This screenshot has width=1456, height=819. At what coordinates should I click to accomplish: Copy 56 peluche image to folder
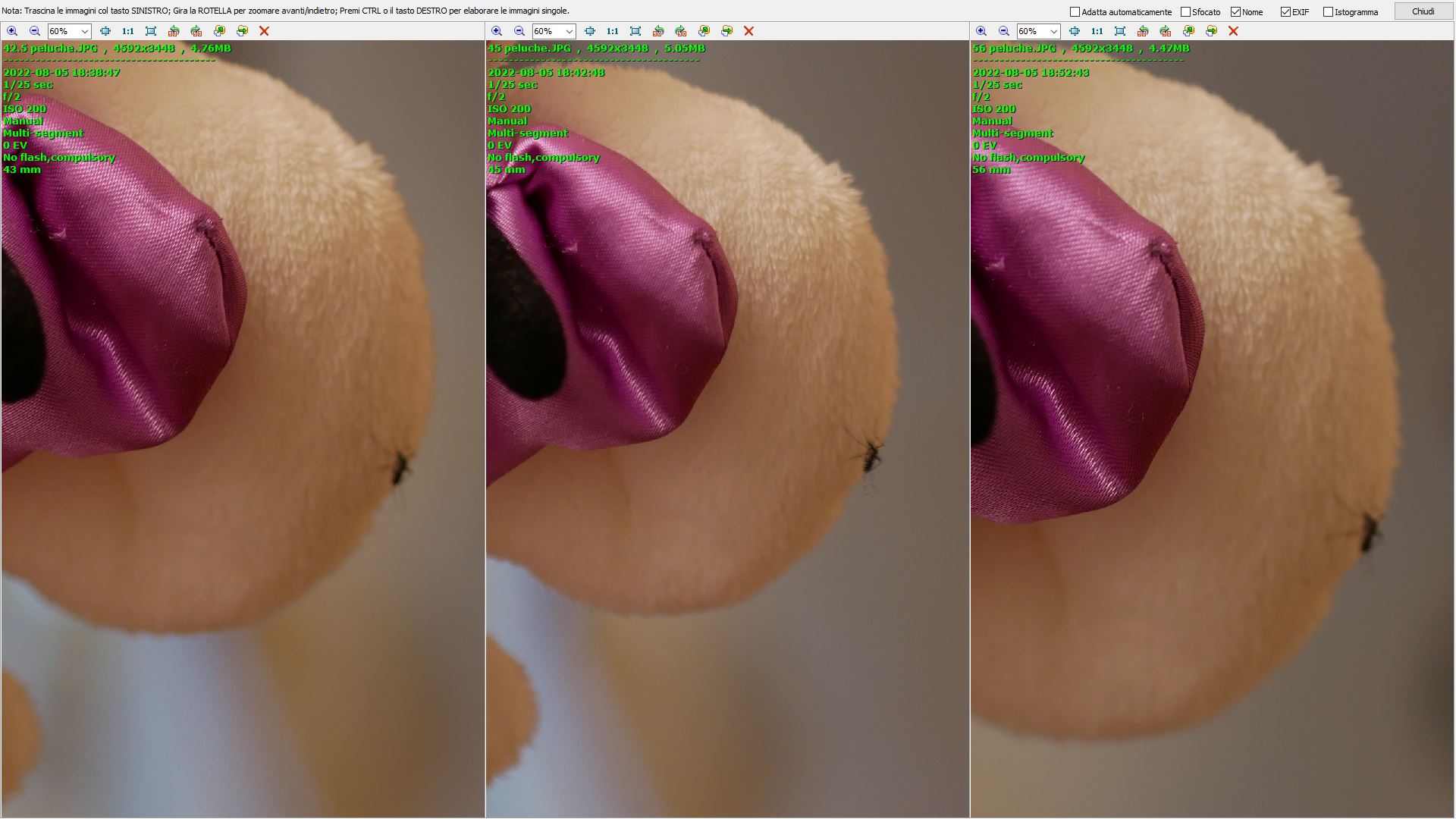coord(1188,31)
